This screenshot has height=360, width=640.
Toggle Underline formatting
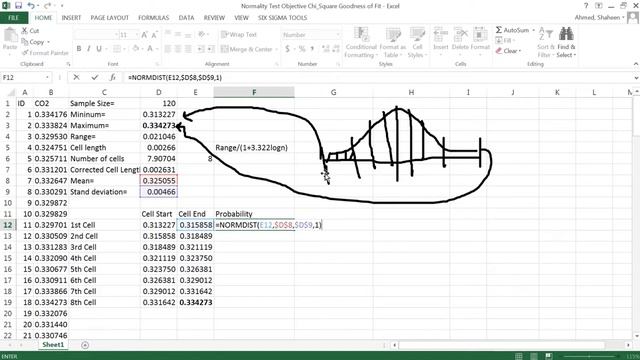99,49
